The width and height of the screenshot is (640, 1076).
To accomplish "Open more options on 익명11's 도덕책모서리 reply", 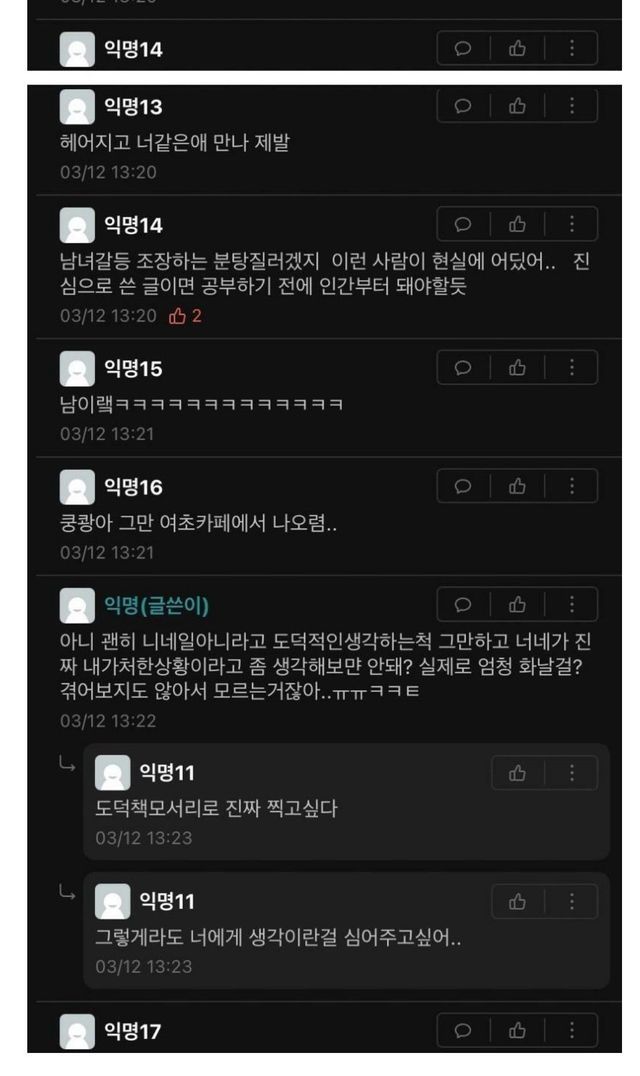I will tap(571, 773).
